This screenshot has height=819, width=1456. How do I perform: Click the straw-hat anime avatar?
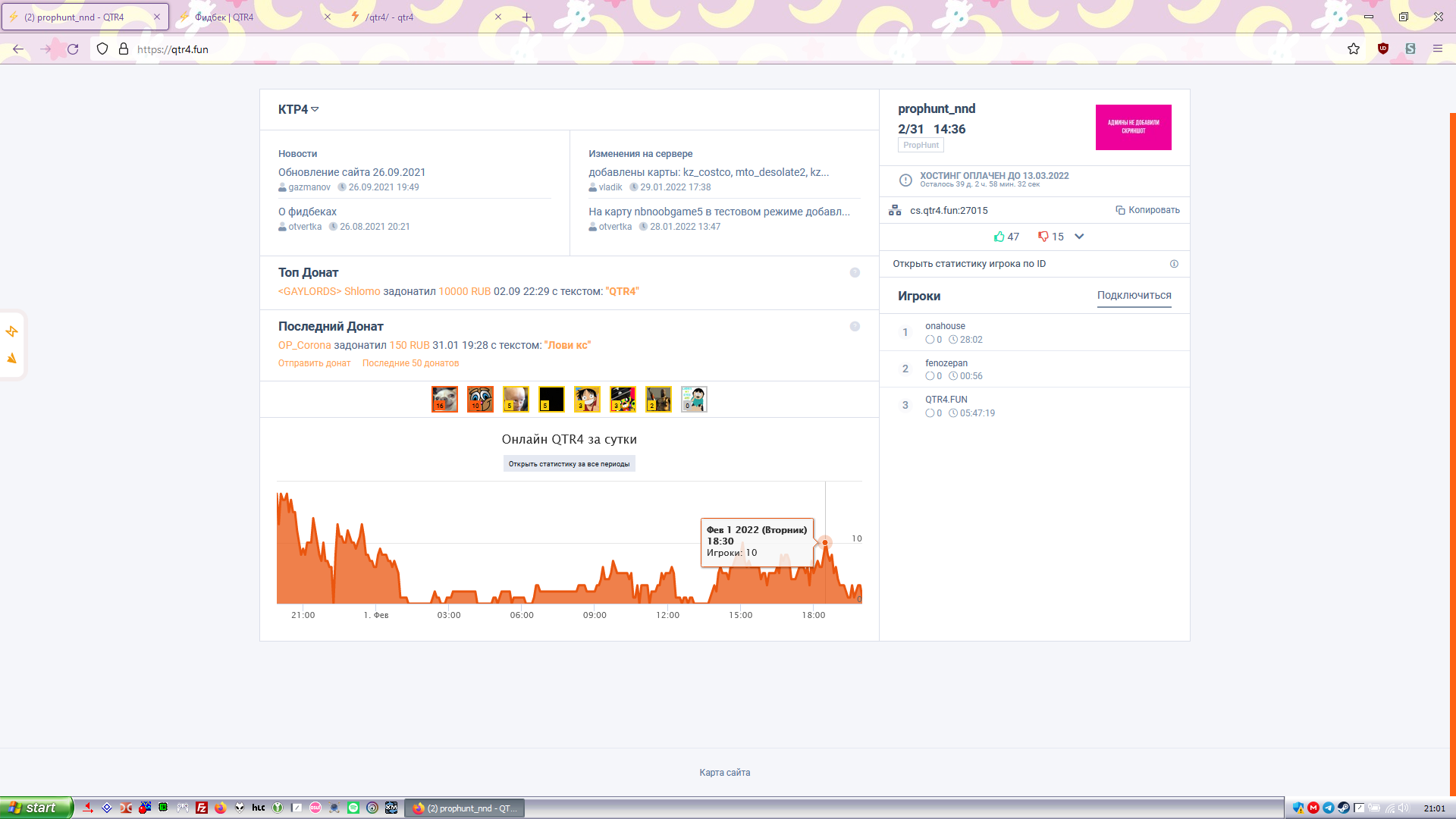click(587, 399)
